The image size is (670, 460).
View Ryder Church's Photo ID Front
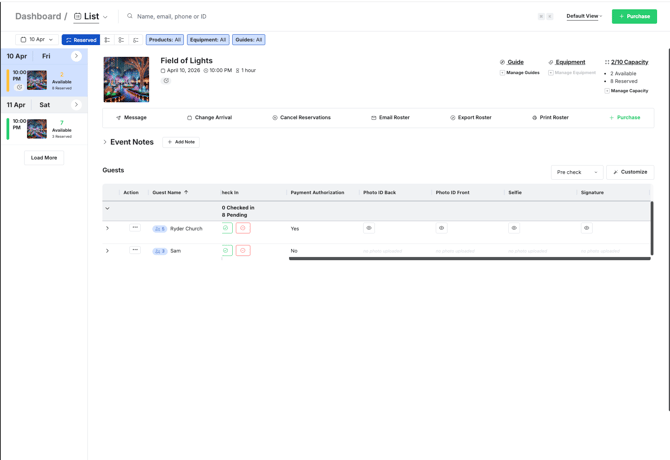click(x=441, y=228)
